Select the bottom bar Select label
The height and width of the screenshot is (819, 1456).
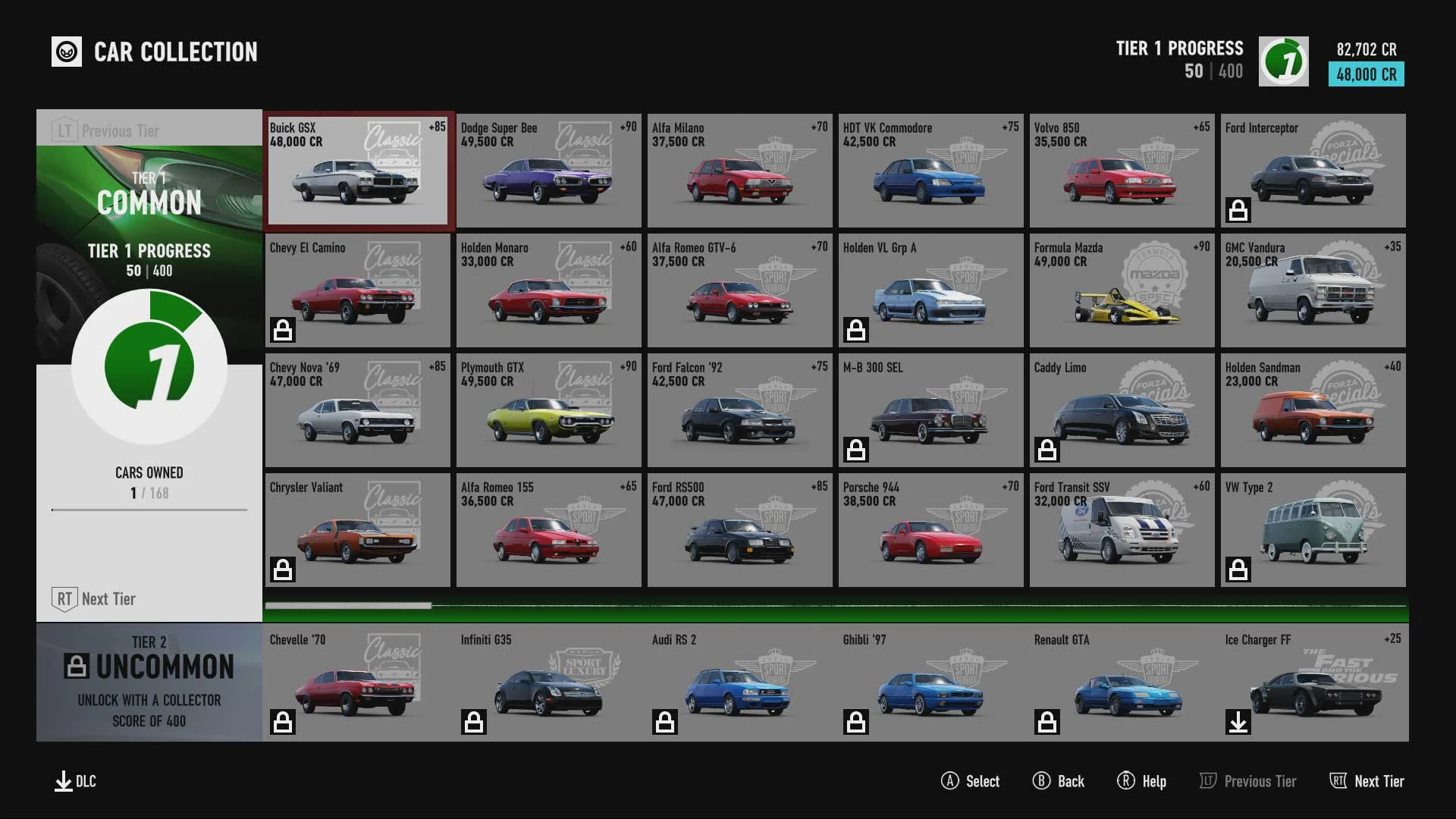983,781
